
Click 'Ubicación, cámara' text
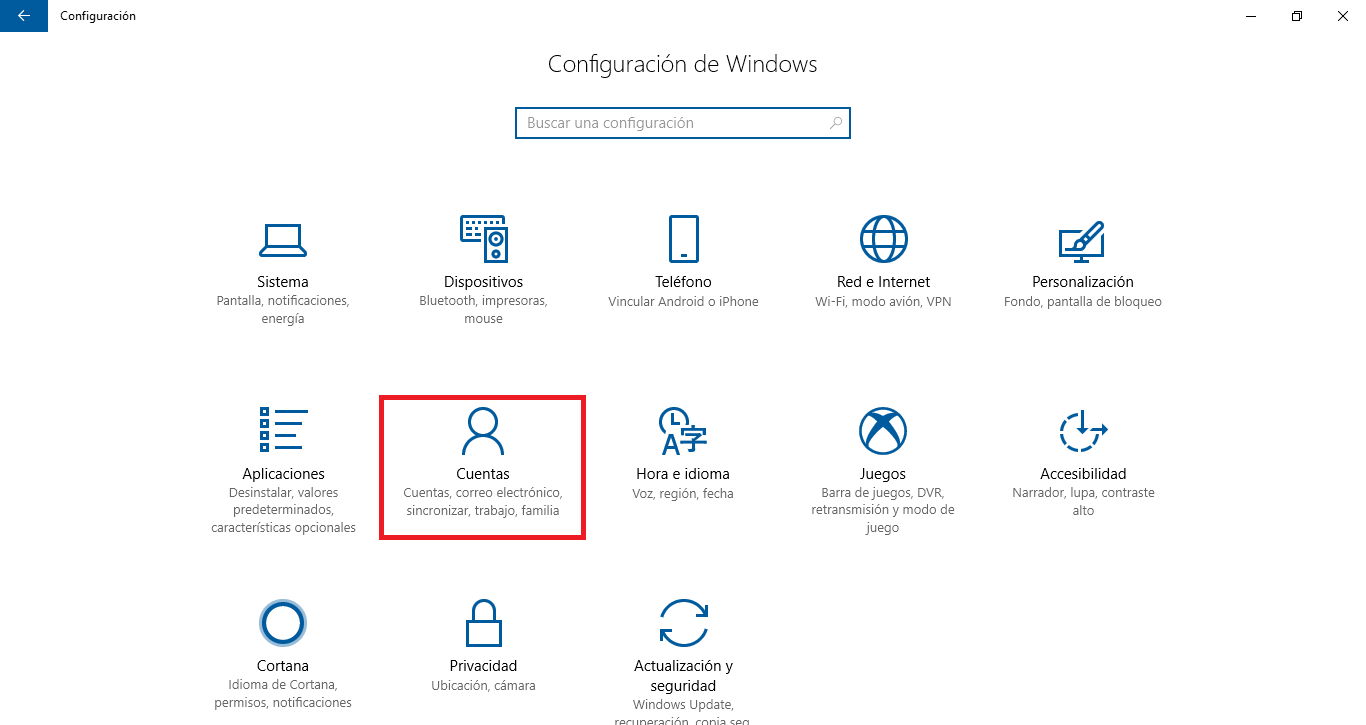[x=483, y=686]
